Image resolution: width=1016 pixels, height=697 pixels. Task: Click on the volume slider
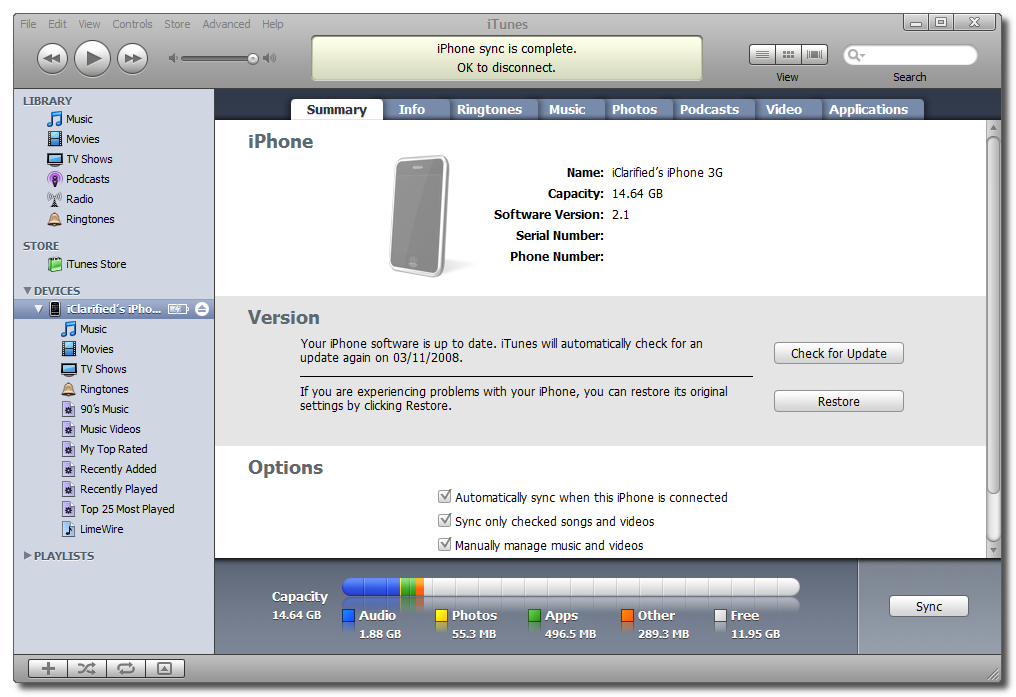click(x=215, y=59)
